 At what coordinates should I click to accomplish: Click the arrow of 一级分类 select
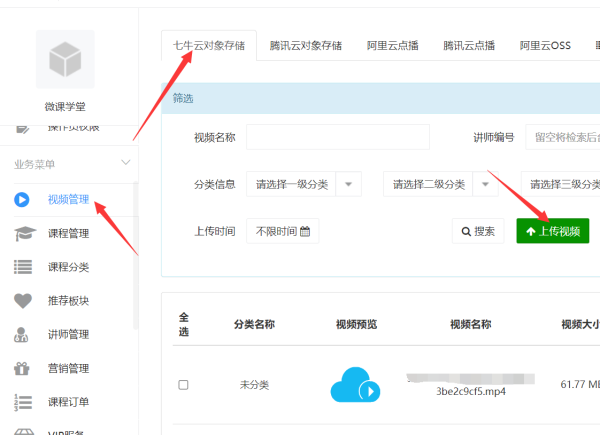pos(349,184)
